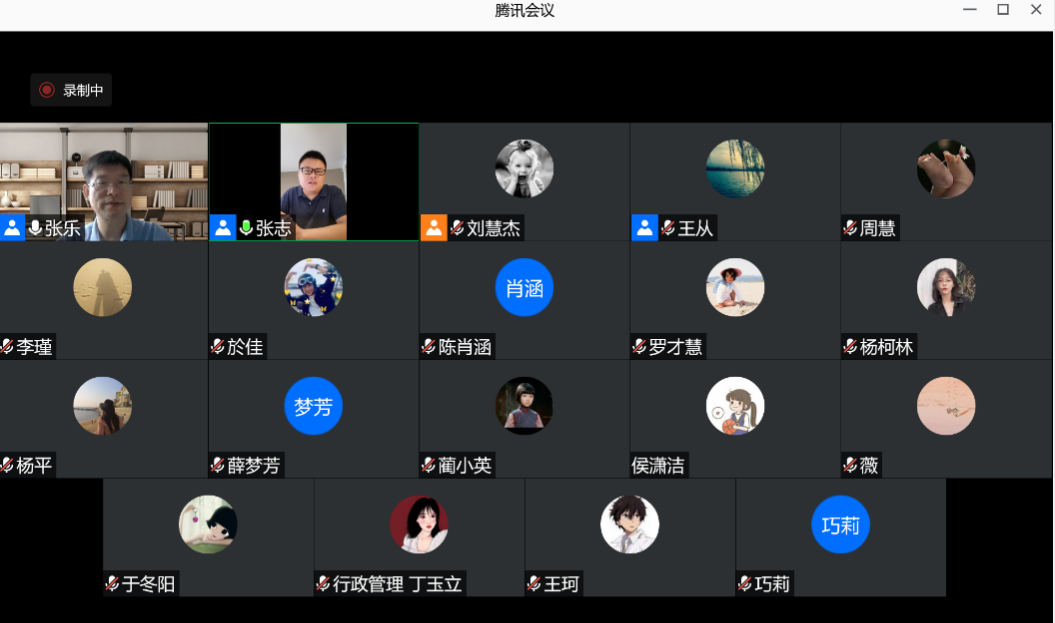
Task: Click the blue person badge beside 王从
Action: click(644, 228)
